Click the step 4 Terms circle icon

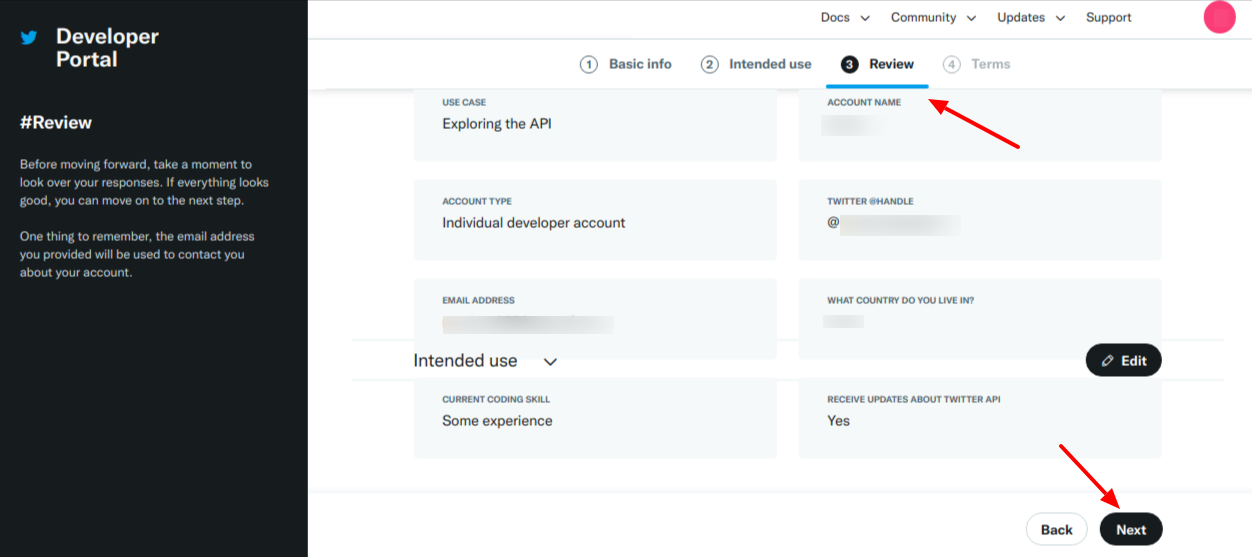point(951,65)
